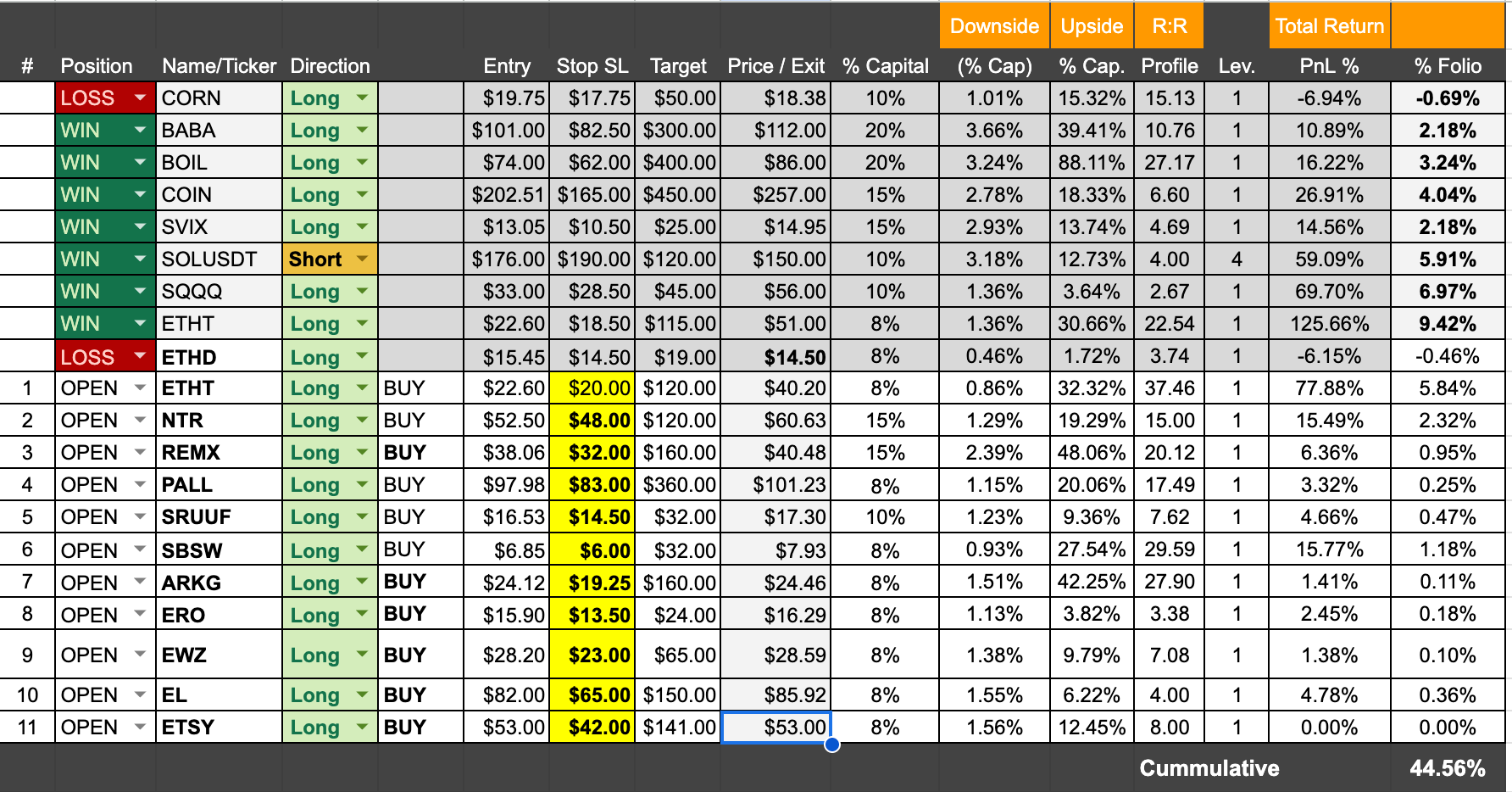Select the 9.42% folio cell
This screenshot has height=792, width=1512.
(x=1448, y=324)
